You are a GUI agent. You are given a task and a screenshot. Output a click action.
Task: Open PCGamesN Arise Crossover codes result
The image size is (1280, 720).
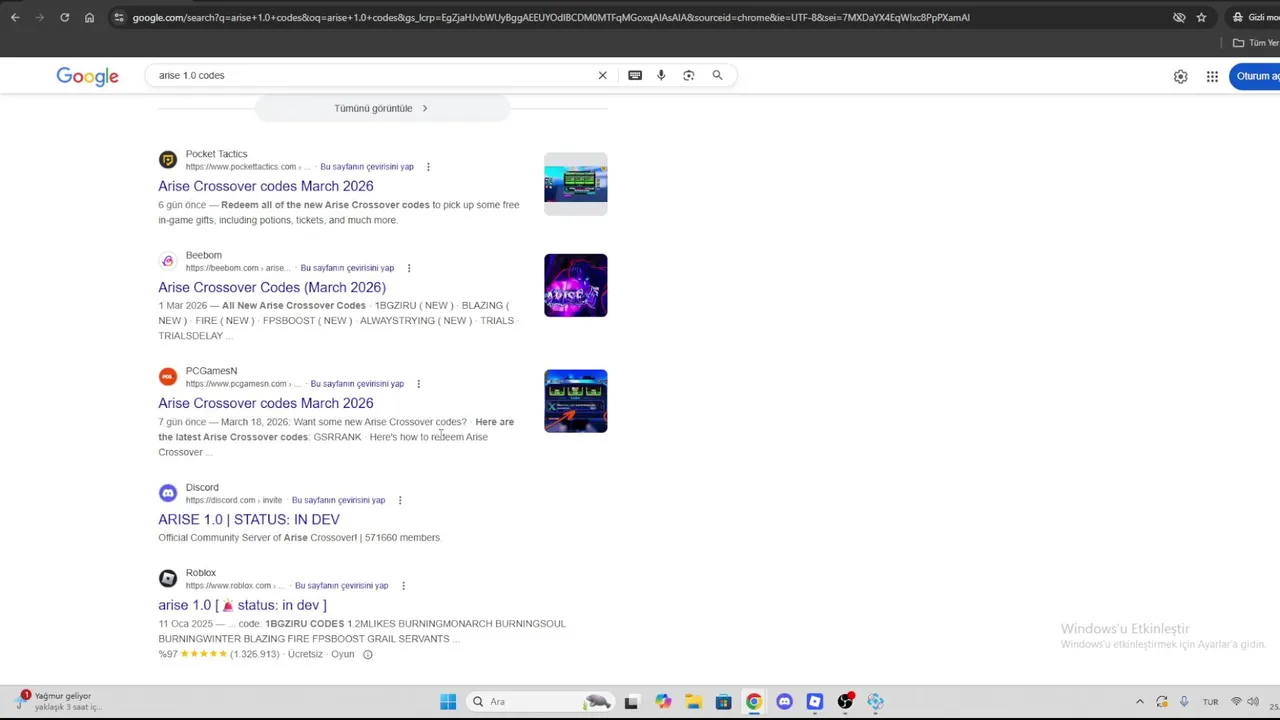[x=265, y=403]
